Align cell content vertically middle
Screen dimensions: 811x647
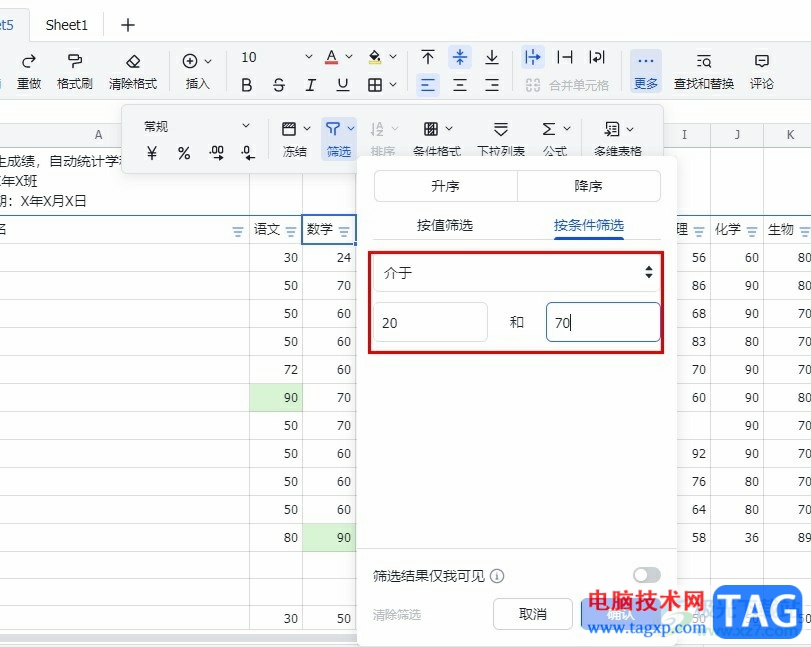click(460, 57)
